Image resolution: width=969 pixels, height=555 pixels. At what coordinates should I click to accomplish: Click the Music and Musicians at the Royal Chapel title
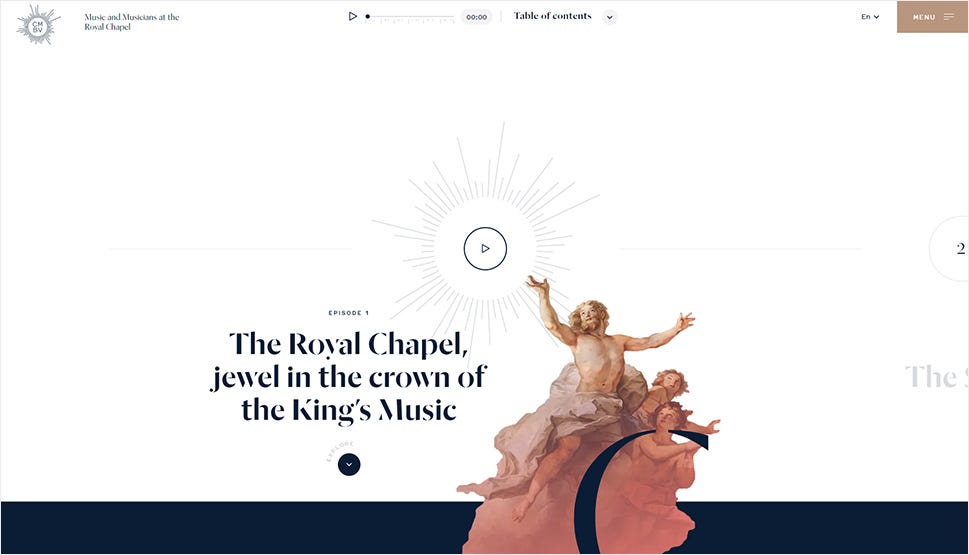(132, 22)
